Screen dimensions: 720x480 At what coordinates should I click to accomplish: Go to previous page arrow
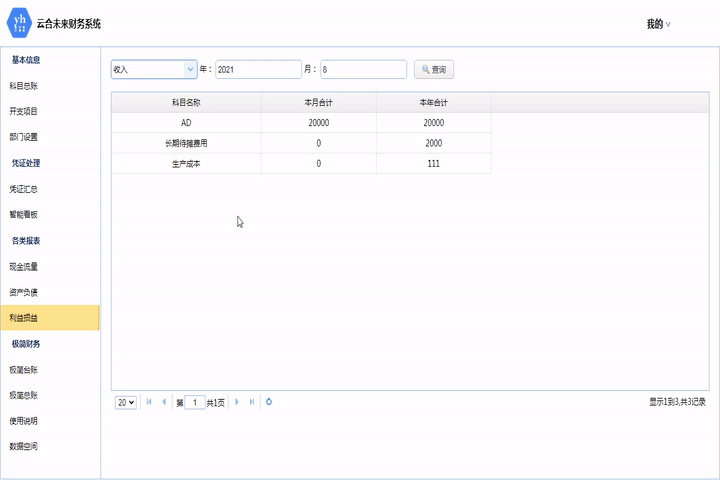tap(164, 402)
